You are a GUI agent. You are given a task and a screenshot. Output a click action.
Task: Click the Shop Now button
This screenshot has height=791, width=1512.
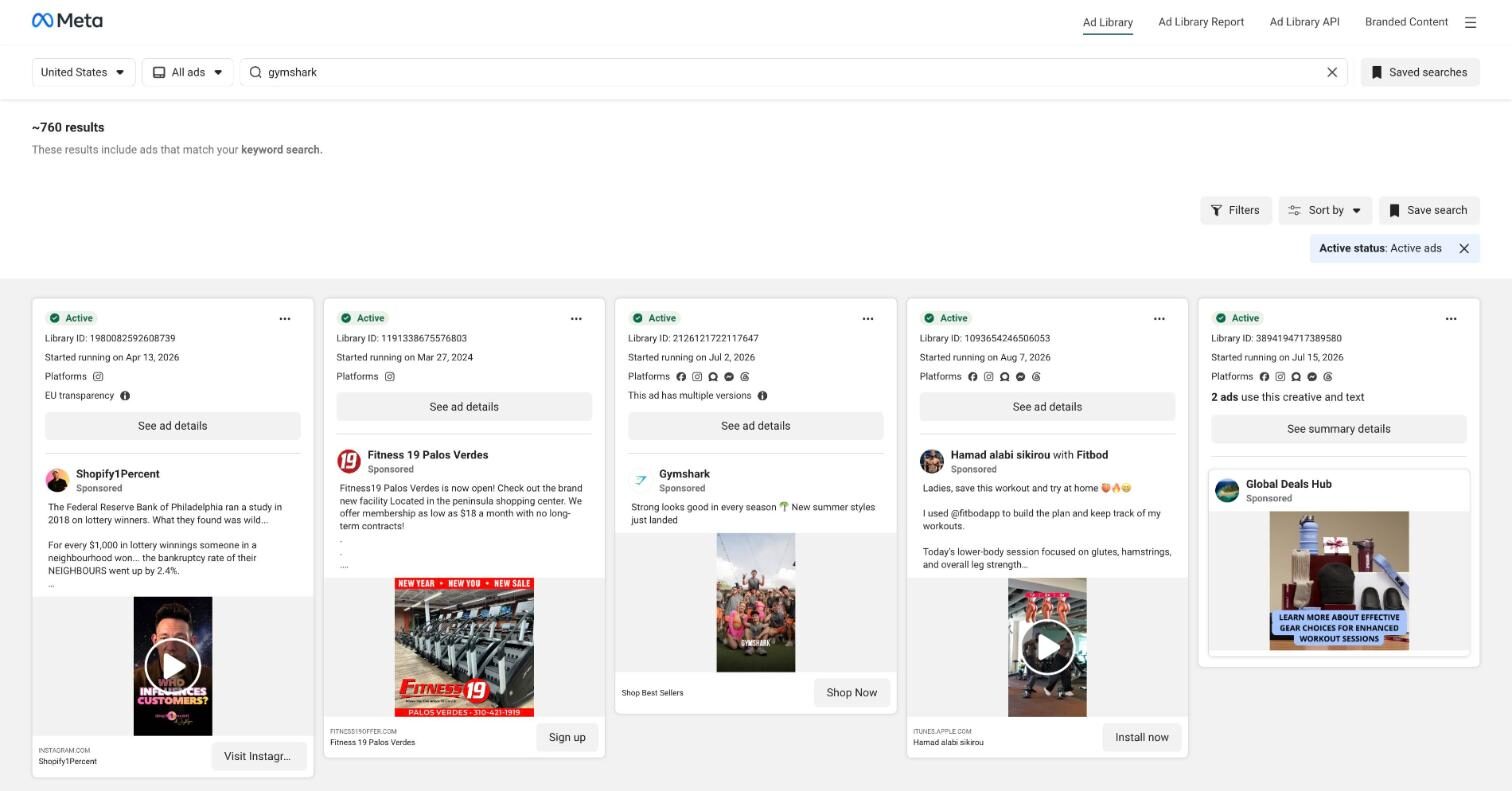tap(852, 692)
